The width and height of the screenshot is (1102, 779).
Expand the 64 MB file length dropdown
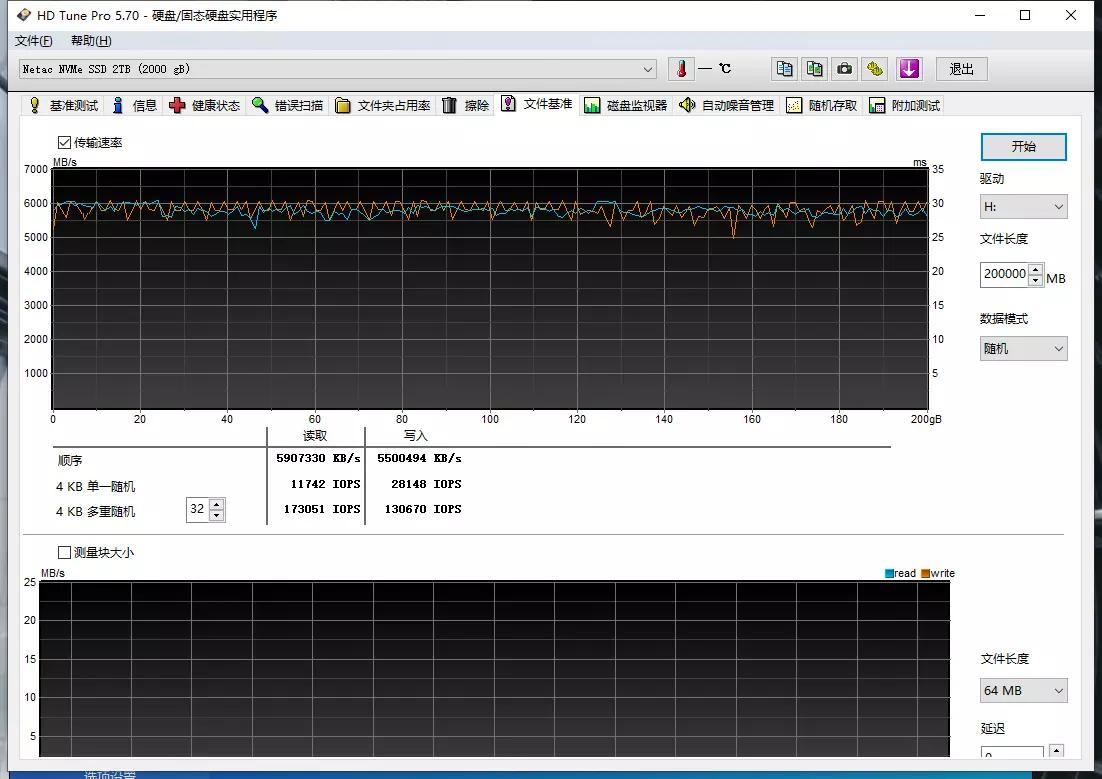click(1023, 691)
